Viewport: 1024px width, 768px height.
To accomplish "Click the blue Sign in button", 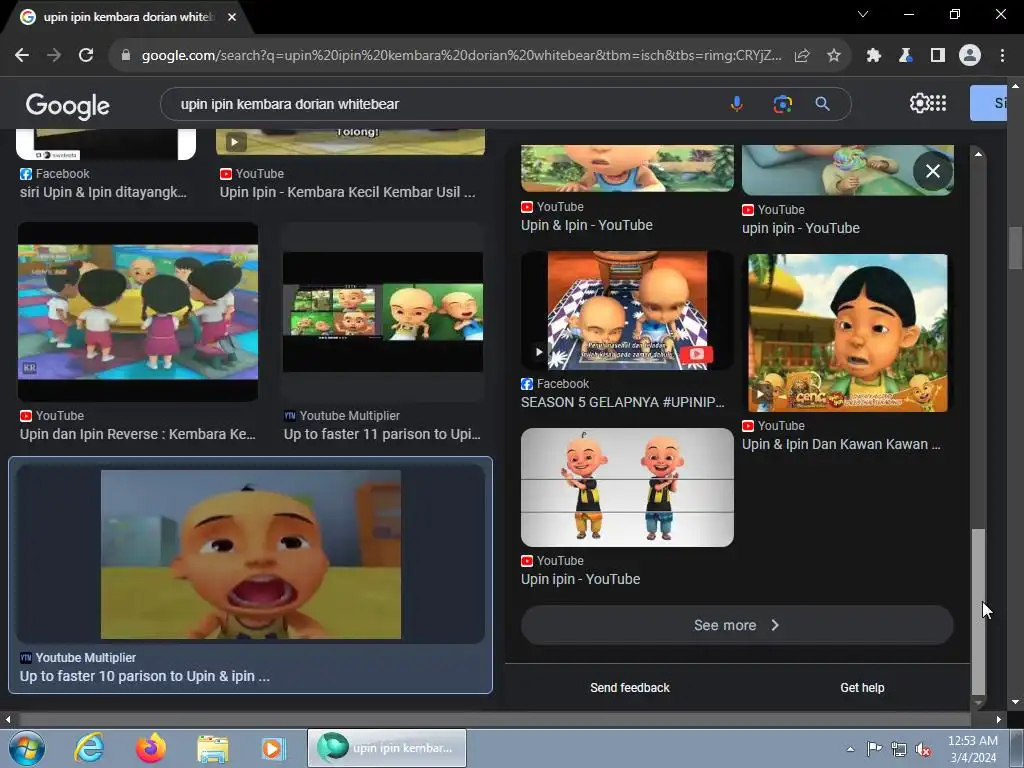I will (x=989, y=103).
